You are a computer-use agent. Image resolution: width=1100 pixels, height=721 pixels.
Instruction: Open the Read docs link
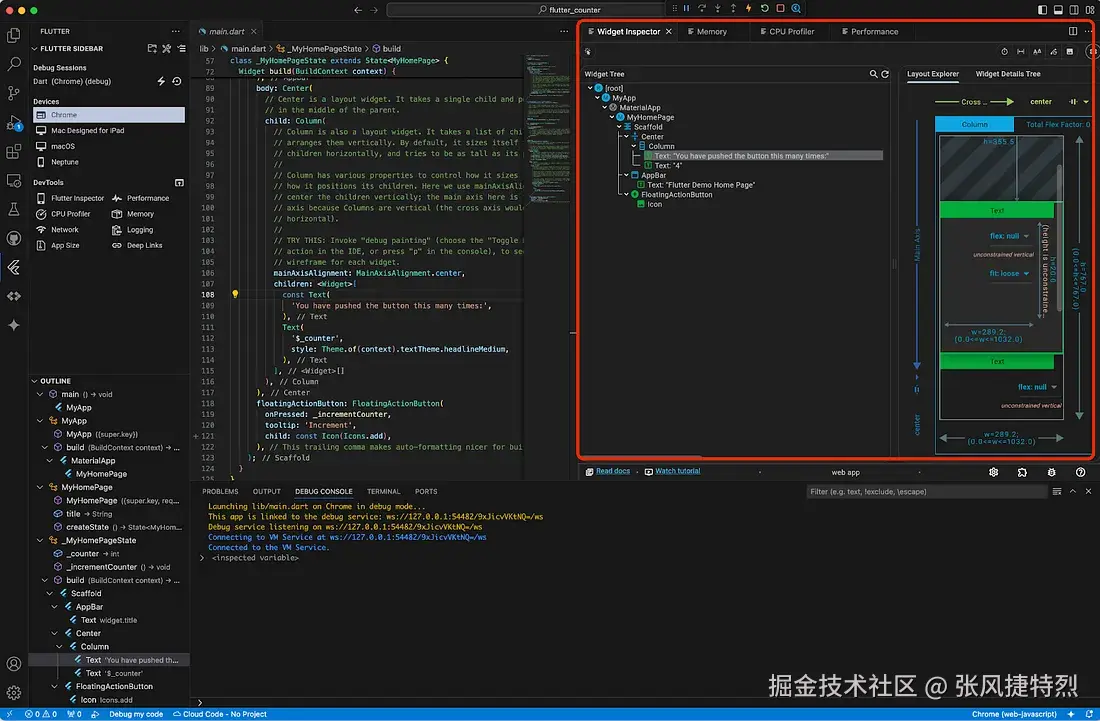pos(612,471)
